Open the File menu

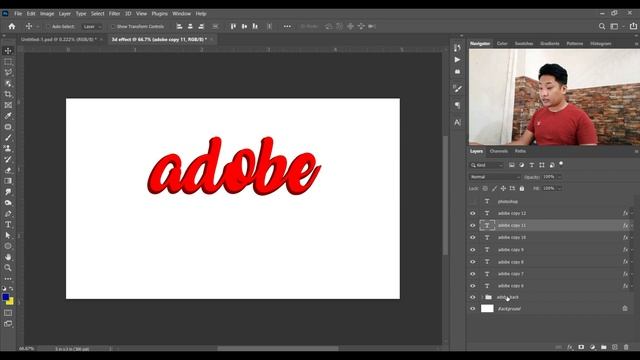[18, 13]
